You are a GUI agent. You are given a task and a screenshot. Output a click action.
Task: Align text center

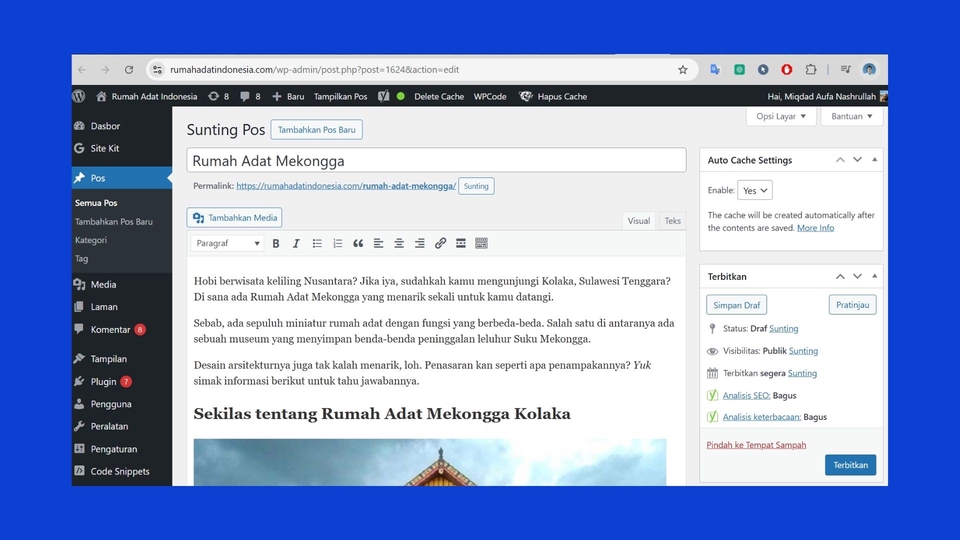click(x=399, y=243)
